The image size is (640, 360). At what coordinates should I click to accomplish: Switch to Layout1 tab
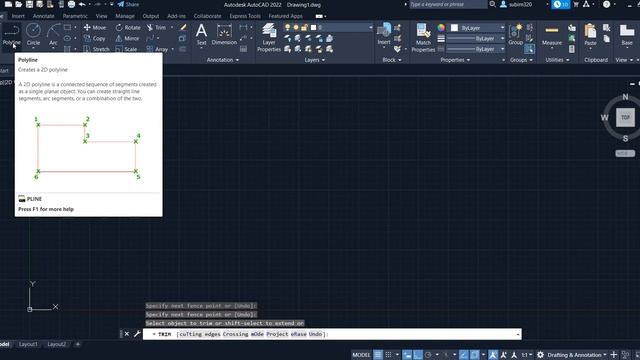(x=28, y=344)
